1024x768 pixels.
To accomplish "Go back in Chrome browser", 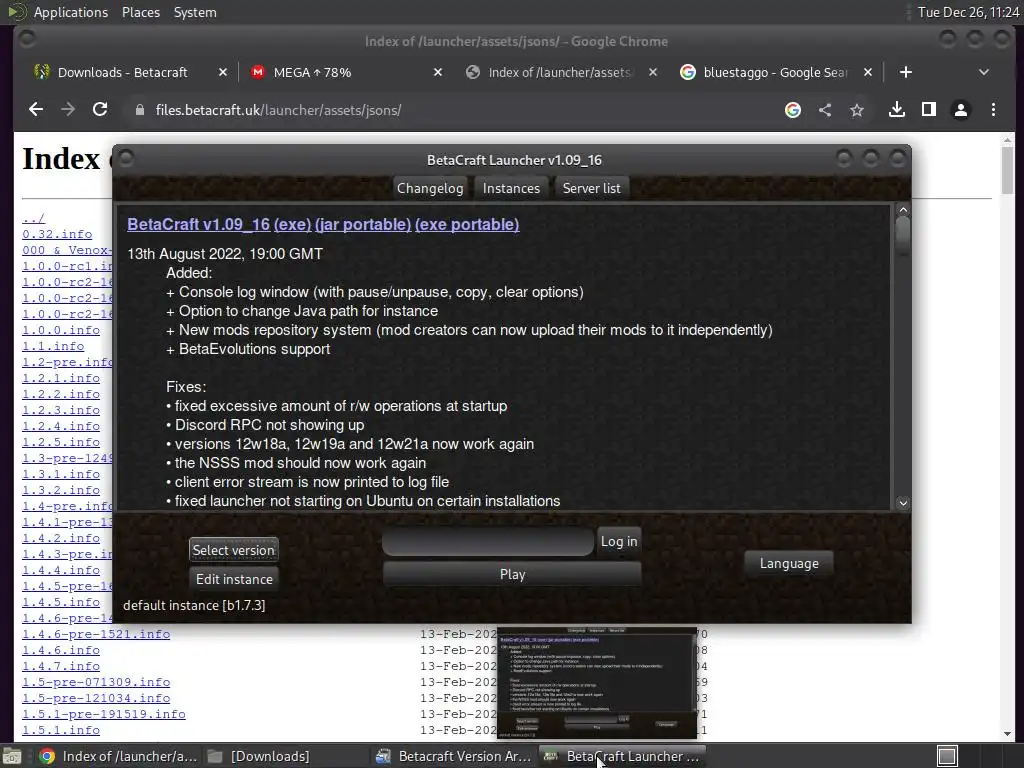I will click(36, 110).
